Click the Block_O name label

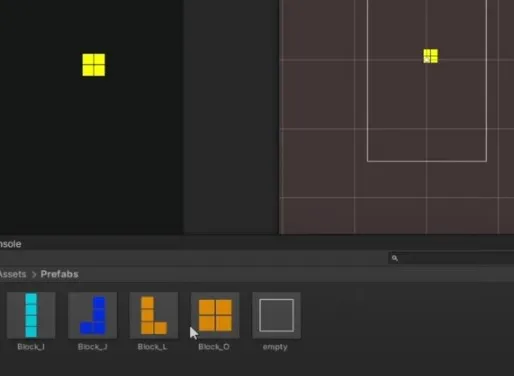[214, 347]
